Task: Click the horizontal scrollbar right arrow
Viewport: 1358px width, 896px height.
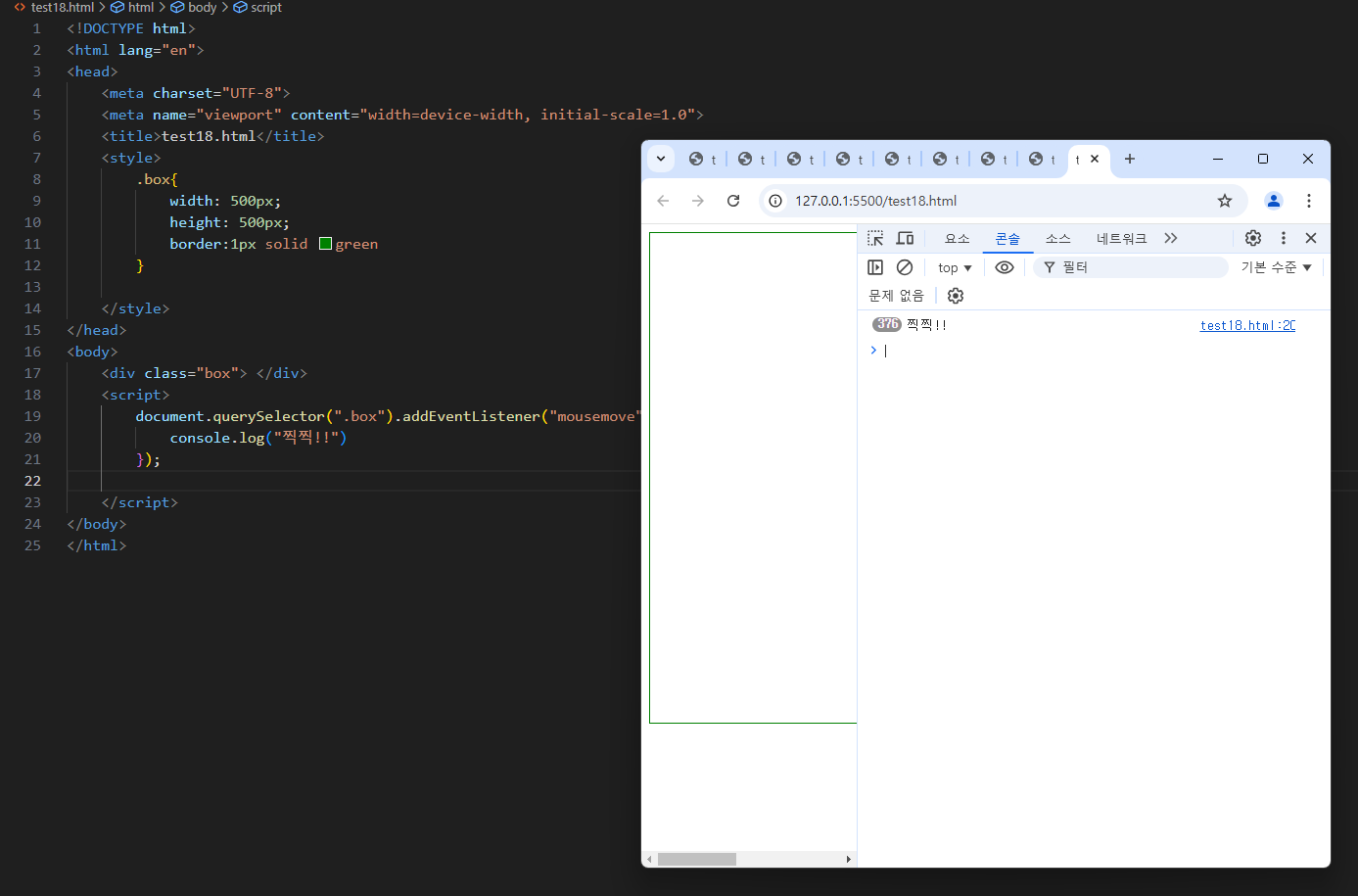Action: [849, 860]
